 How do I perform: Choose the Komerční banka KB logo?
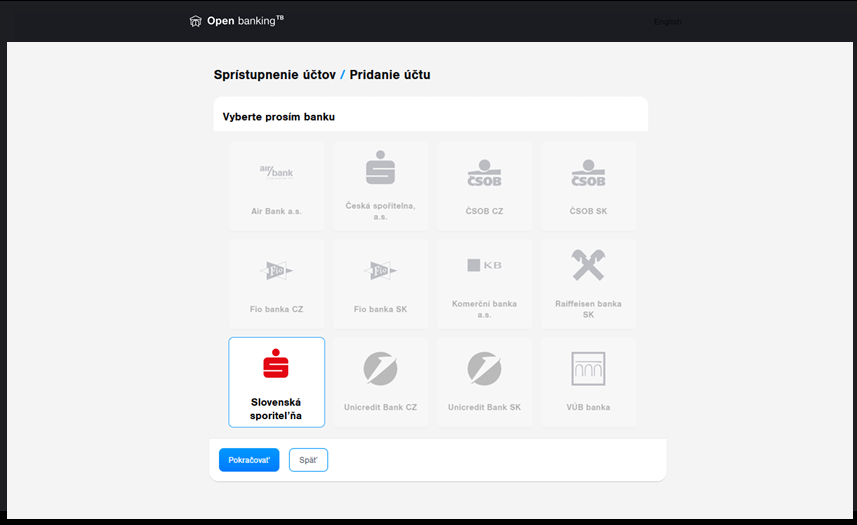pyautogui.click(x=484, y=265)
